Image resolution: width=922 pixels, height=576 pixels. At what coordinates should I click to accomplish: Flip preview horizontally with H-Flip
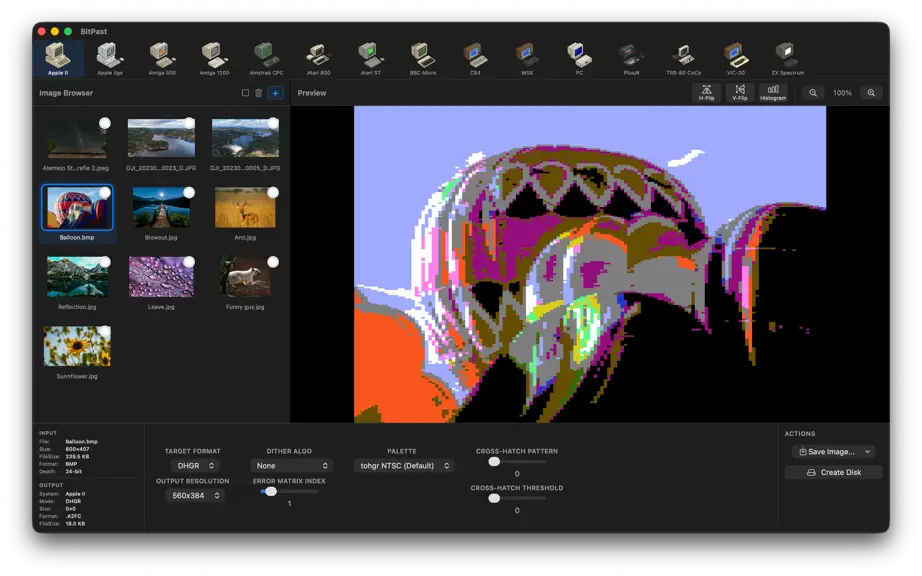point(706,93)
